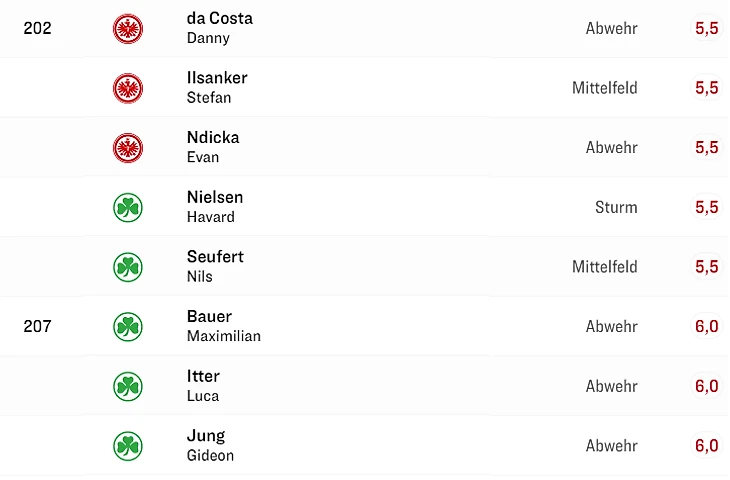Click the 6,0 rating of Bauer
Image resolution: width=730 pixels, height=480 pixels.
point(706,326)
